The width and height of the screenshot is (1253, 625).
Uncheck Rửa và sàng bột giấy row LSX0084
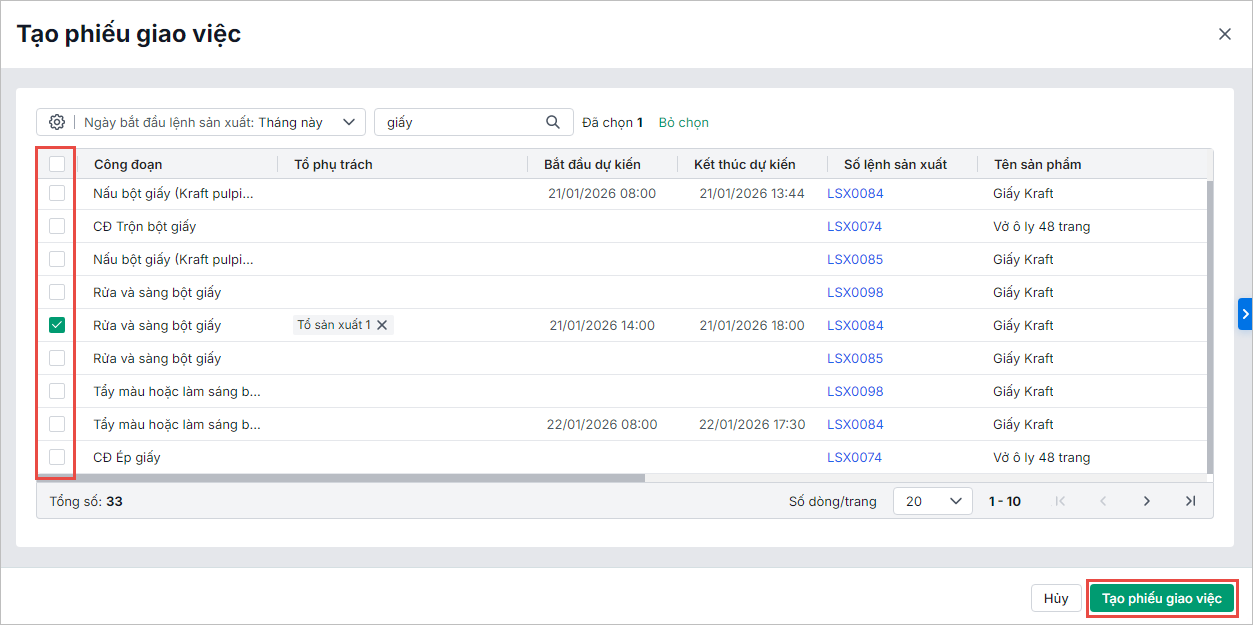[57, 325]
